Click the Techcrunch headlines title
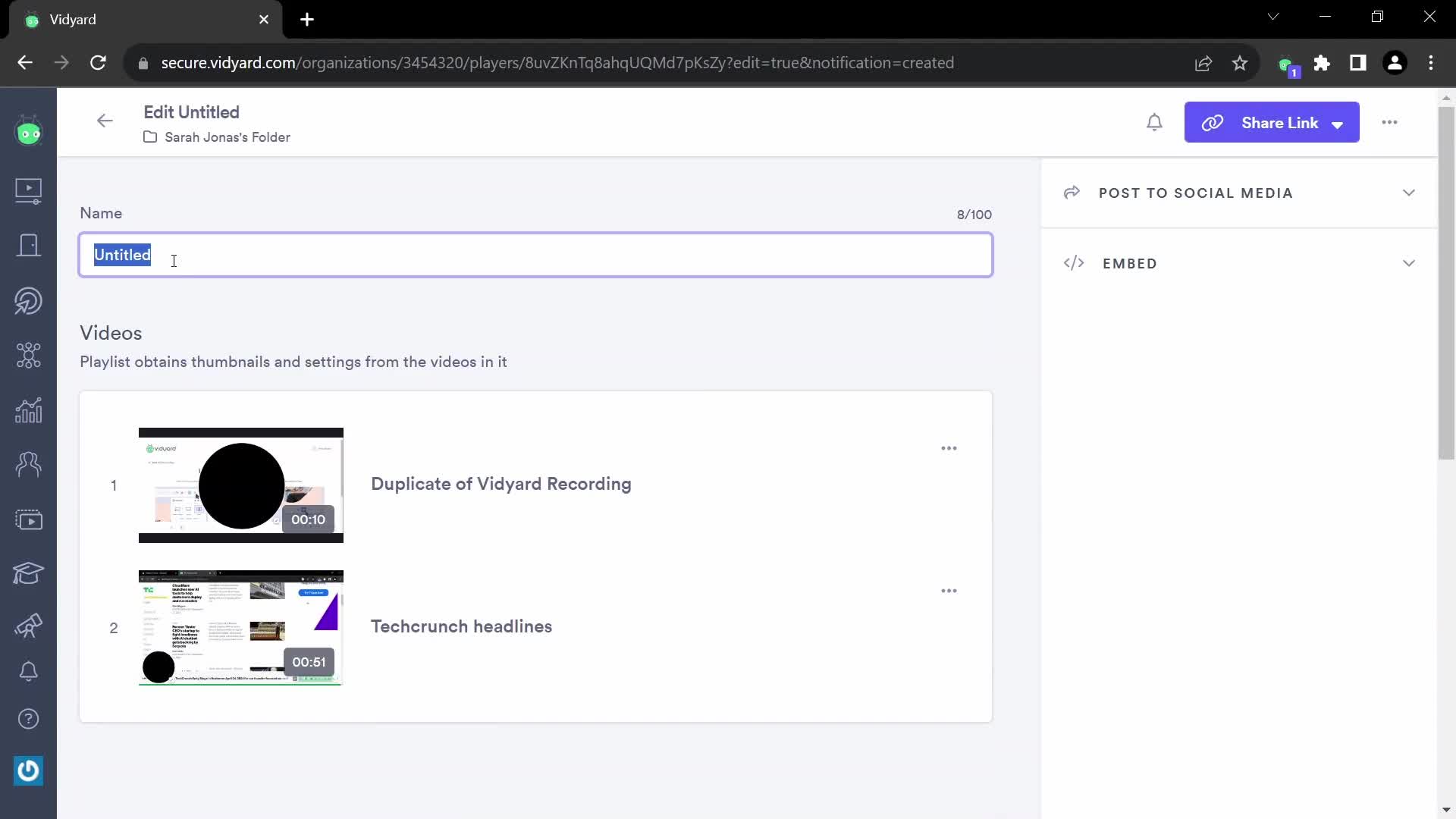1456x819 pixels. (x=462, y=626)
